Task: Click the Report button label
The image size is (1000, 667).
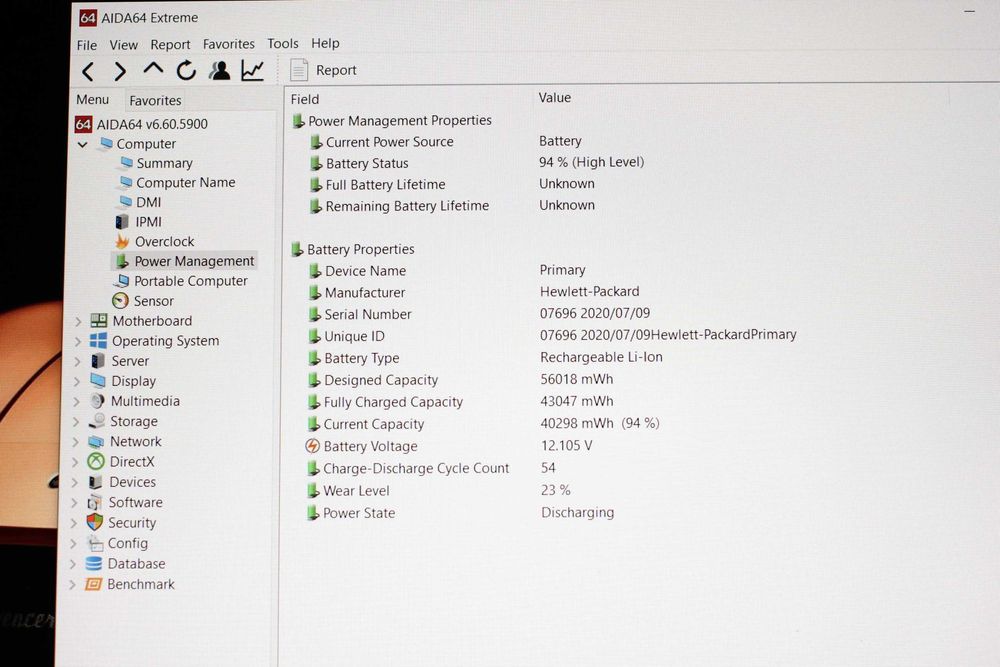Action: pyautogui.click(x=336, y=70)
